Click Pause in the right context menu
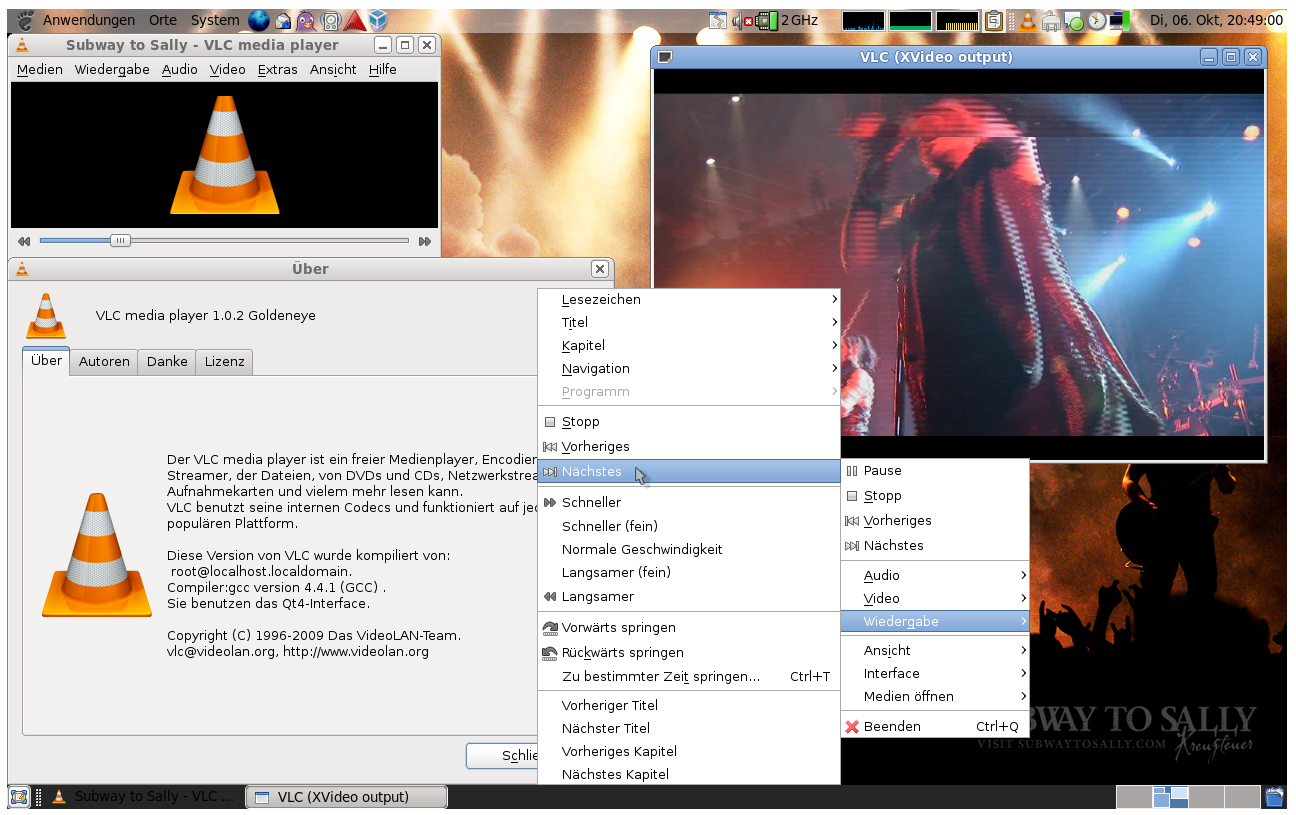Viewport: 1296px width, 815px height. coord(882,471)
